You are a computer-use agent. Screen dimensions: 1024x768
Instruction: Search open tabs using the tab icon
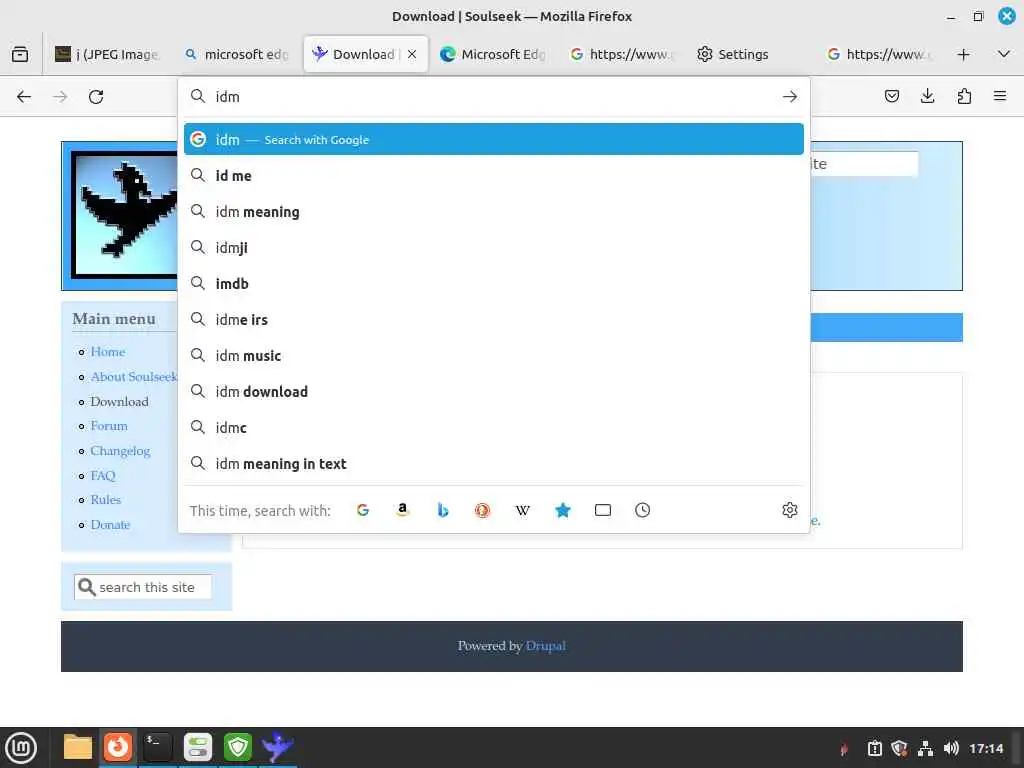(x=603, y=510)
